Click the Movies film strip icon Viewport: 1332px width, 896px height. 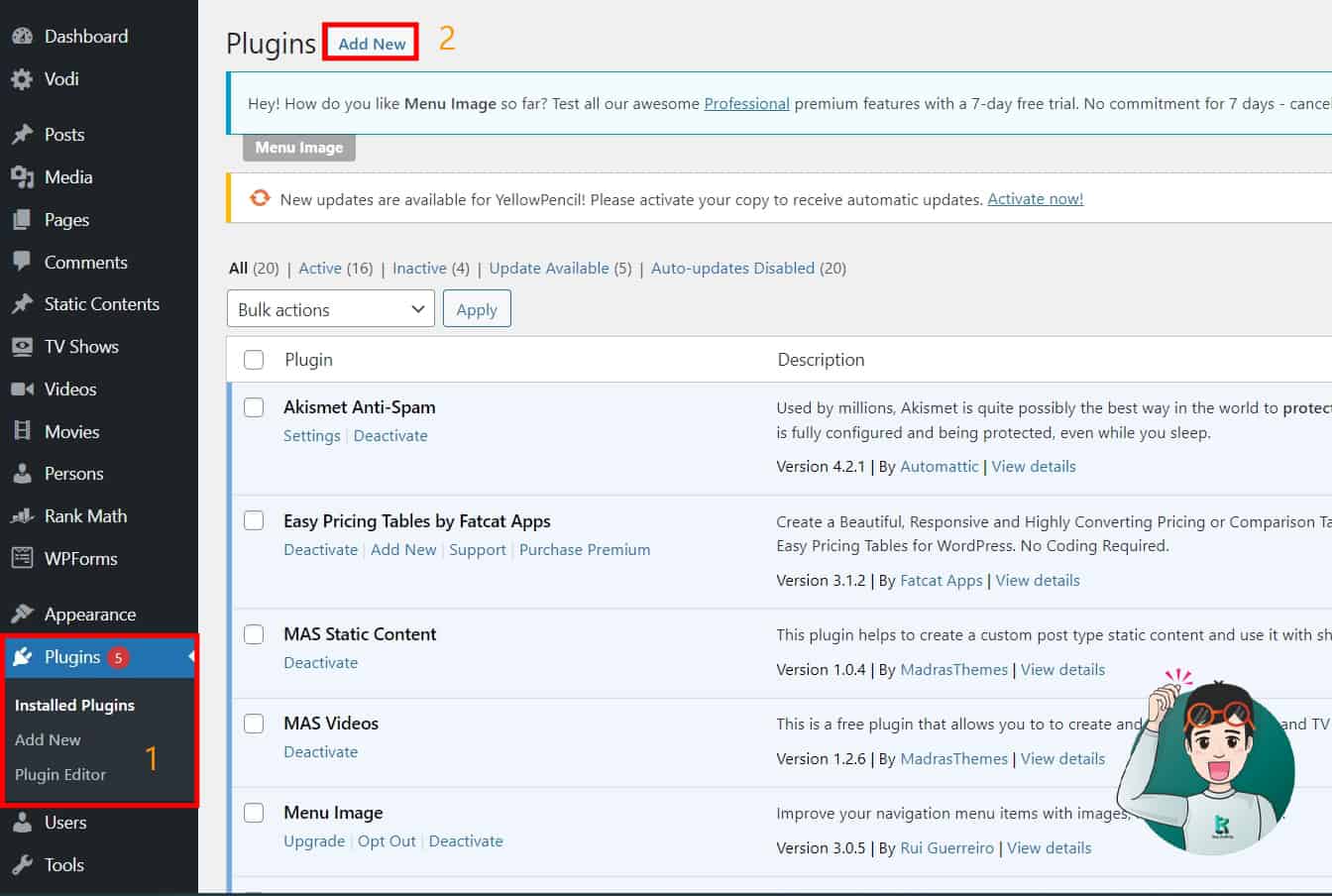[22, 431]
